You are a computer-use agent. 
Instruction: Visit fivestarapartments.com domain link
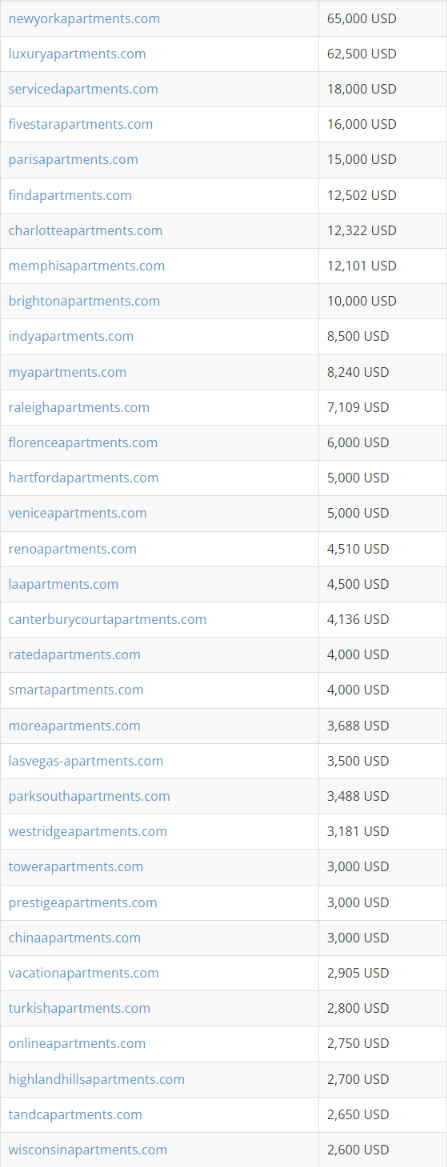tap(80, 124)
